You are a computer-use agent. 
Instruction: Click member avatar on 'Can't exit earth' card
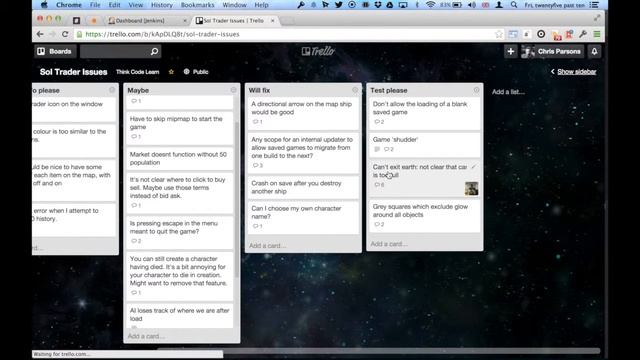pyautogui.click(x=471, y=189)
